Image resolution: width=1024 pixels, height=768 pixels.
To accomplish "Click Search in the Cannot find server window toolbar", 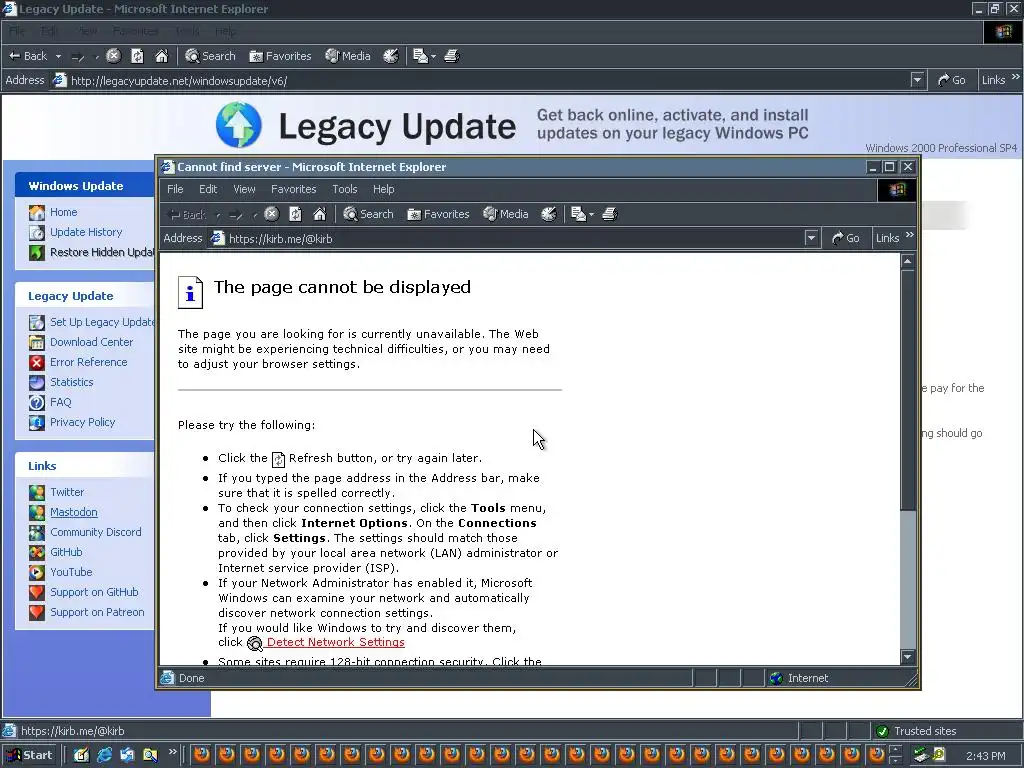I will [368, 214].
